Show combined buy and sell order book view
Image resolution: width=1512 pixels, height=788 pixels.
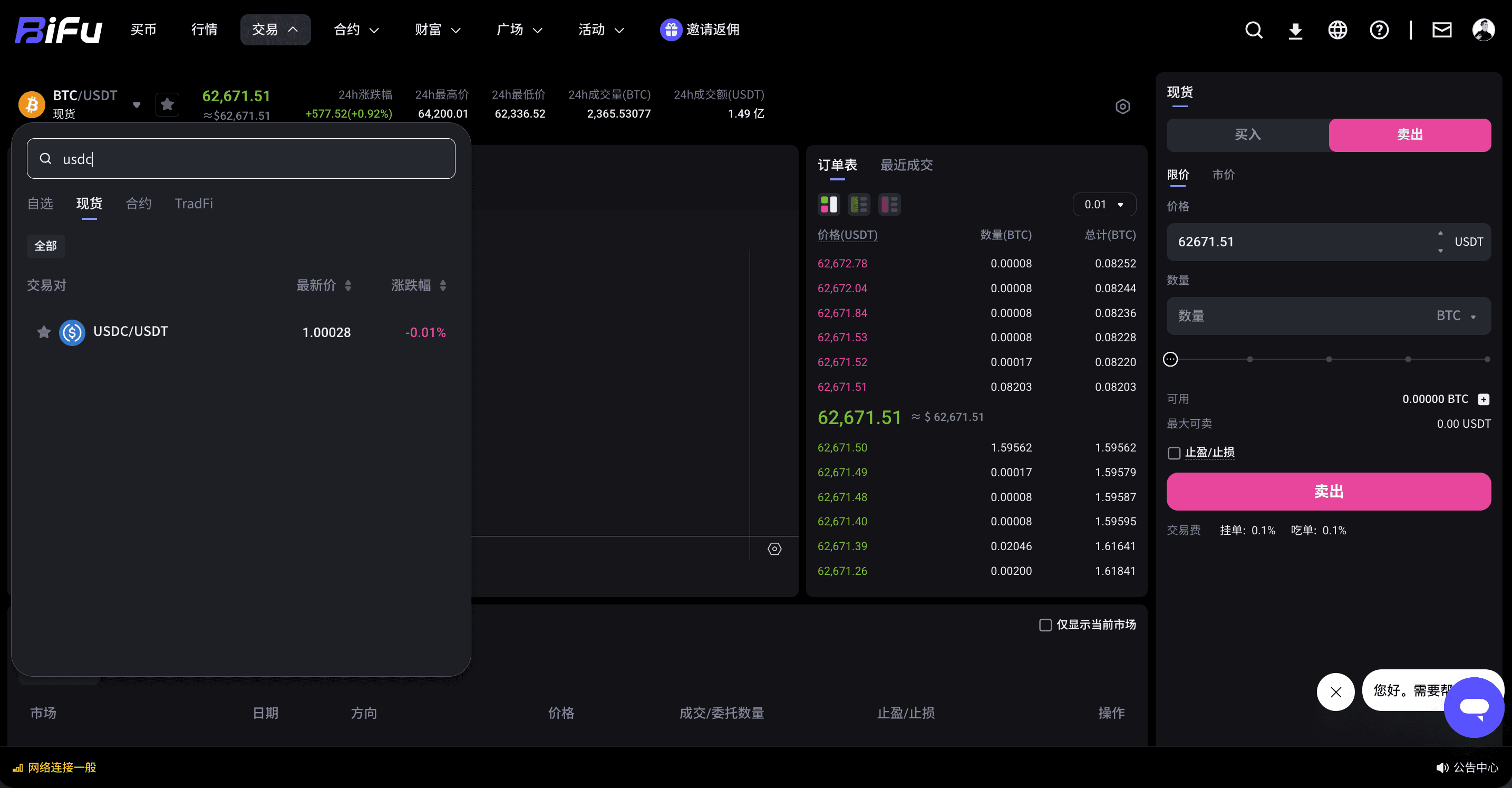[x=829, y=204]
